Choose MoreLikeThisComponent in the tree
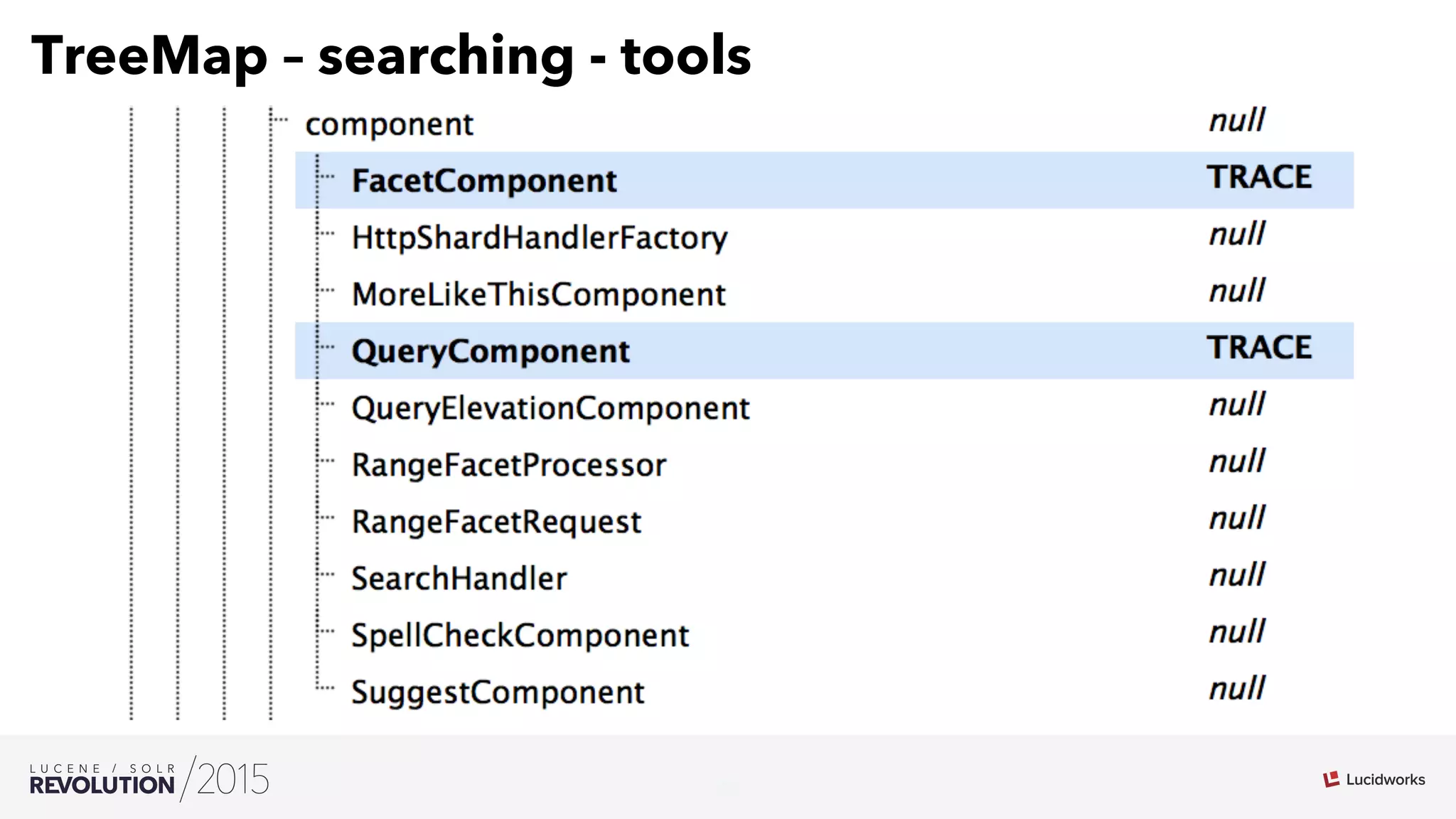Screen dimensions: 1456x819 [538, 294]
